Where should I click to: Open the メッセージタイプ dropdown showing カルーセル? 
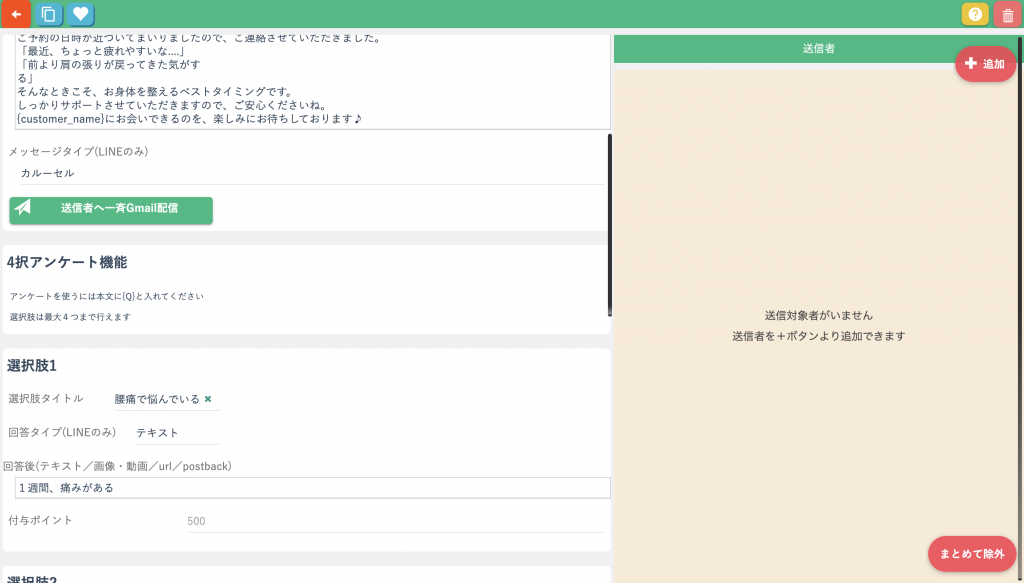(310, 173)
